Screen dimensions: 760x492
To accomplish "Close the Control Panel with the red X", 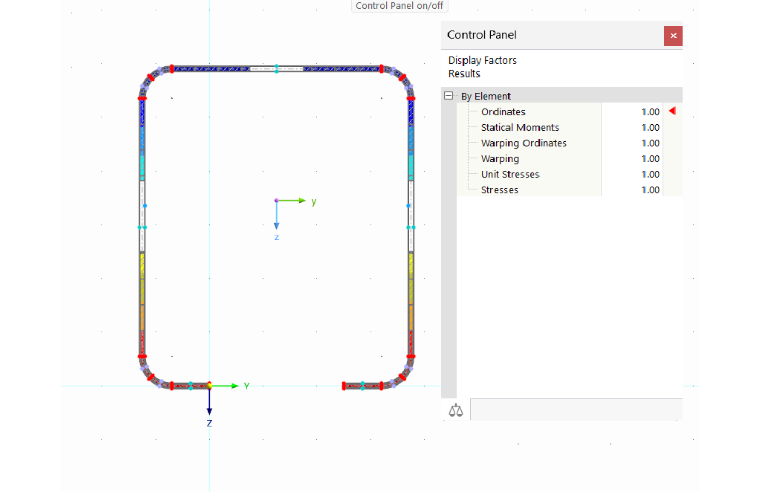I will point(673,36).
